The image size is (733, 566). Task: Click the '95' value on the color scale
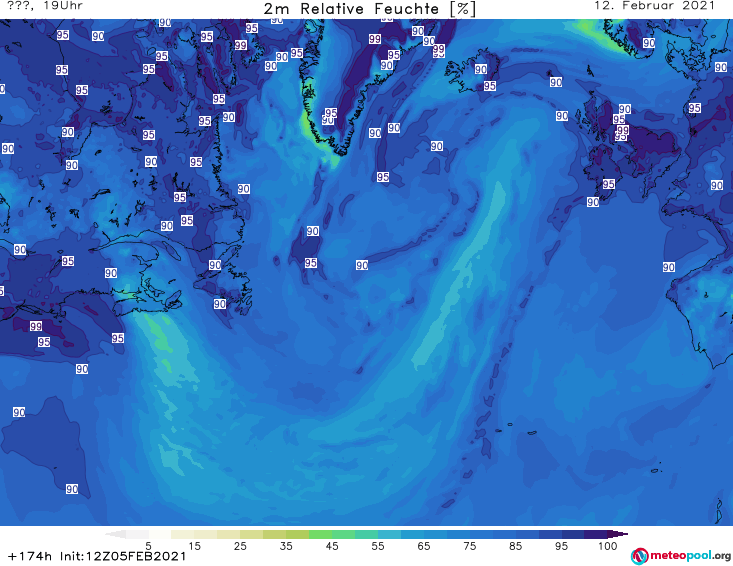click(x=561, y=546)
